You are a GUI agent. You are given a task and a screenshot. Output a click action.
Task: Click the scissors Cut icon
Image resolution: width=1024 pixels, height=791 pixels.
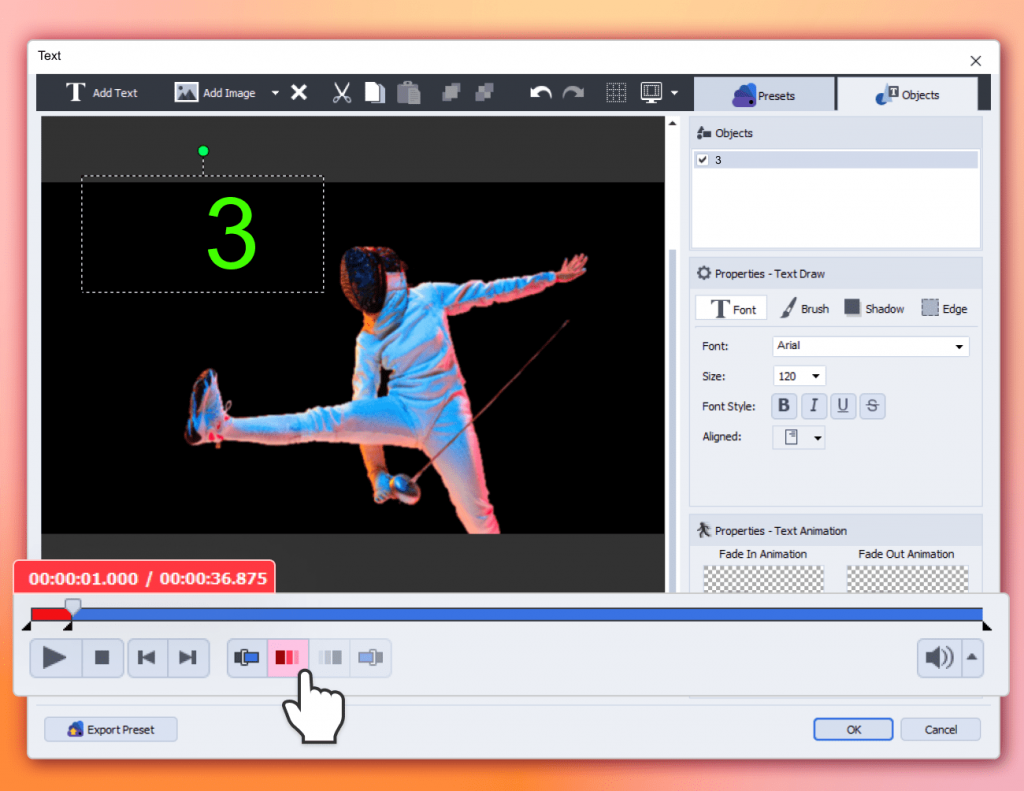click(342, 93)
